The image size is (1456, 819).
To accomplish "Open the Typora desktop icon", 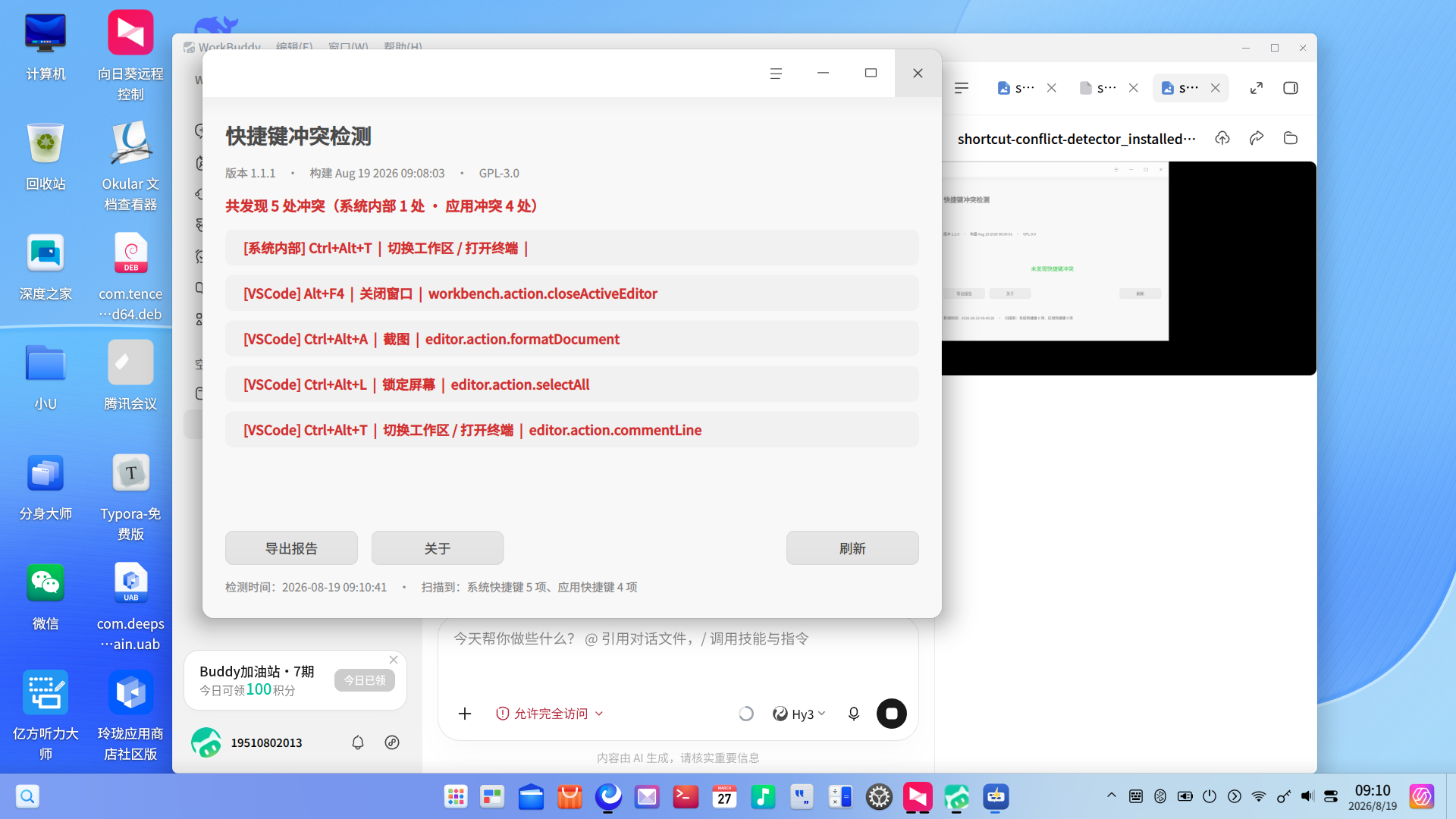I will (x=130, y=497).
